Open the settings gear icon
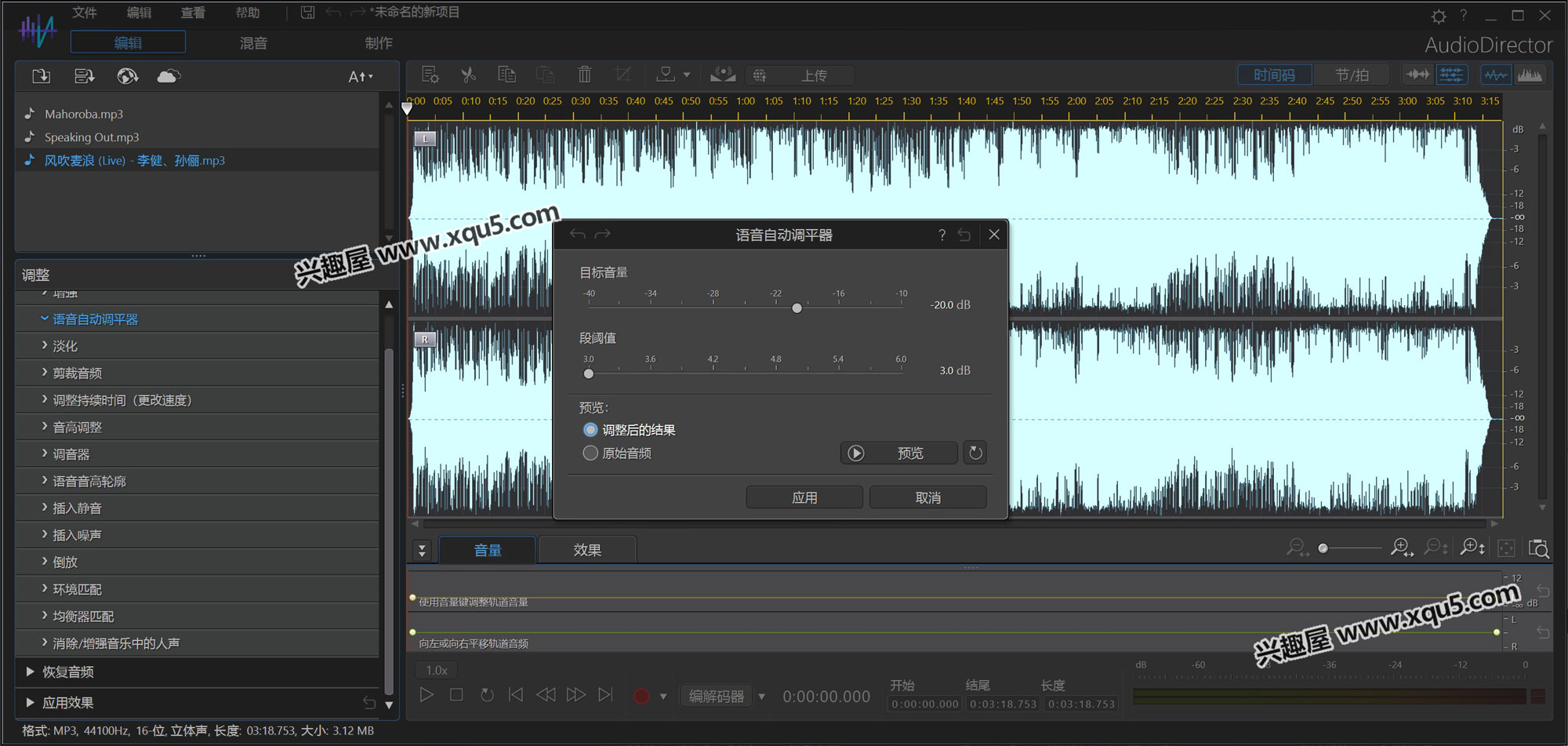 click(1439, 16)
